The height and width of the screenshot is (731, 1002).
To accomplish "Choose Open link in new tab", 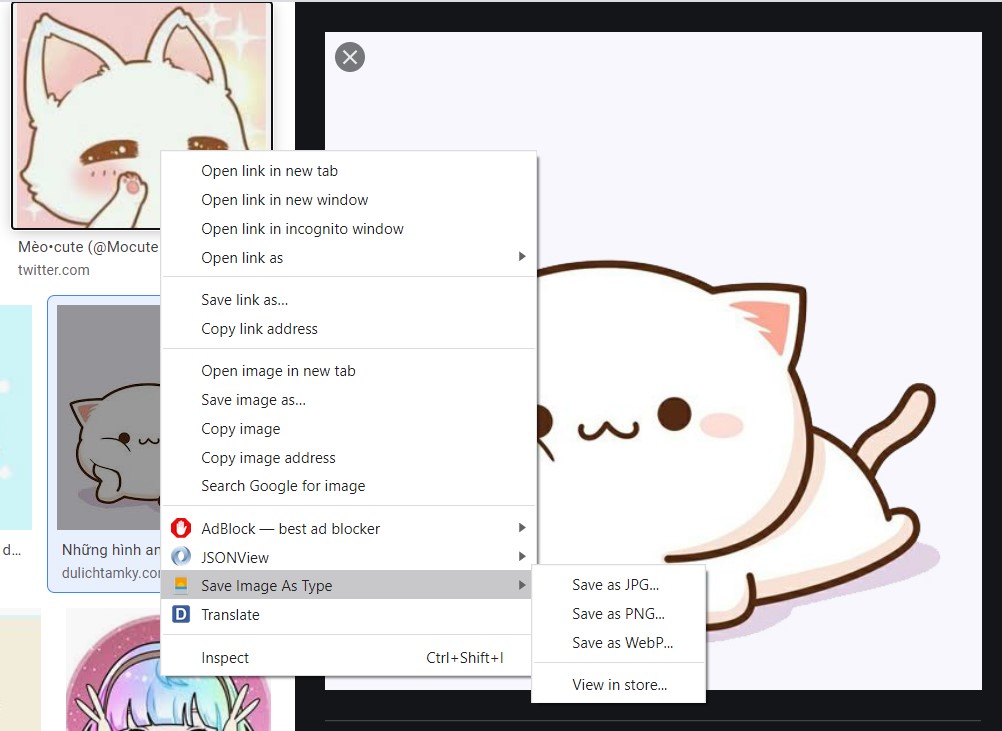I will point(348,171).
